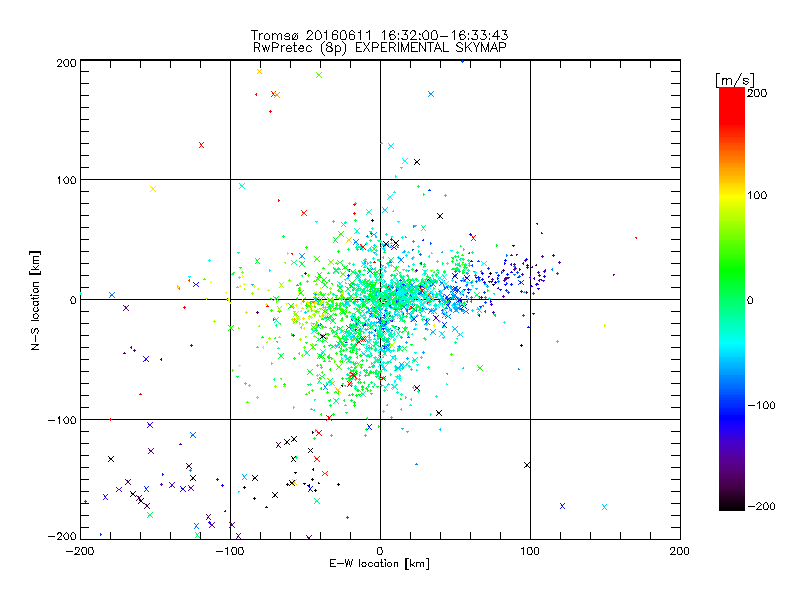The height and width of the screenshot is (600, 800).
Task: Click the green X marker near (67, -57) km
Action: click(x=480, y=368)
